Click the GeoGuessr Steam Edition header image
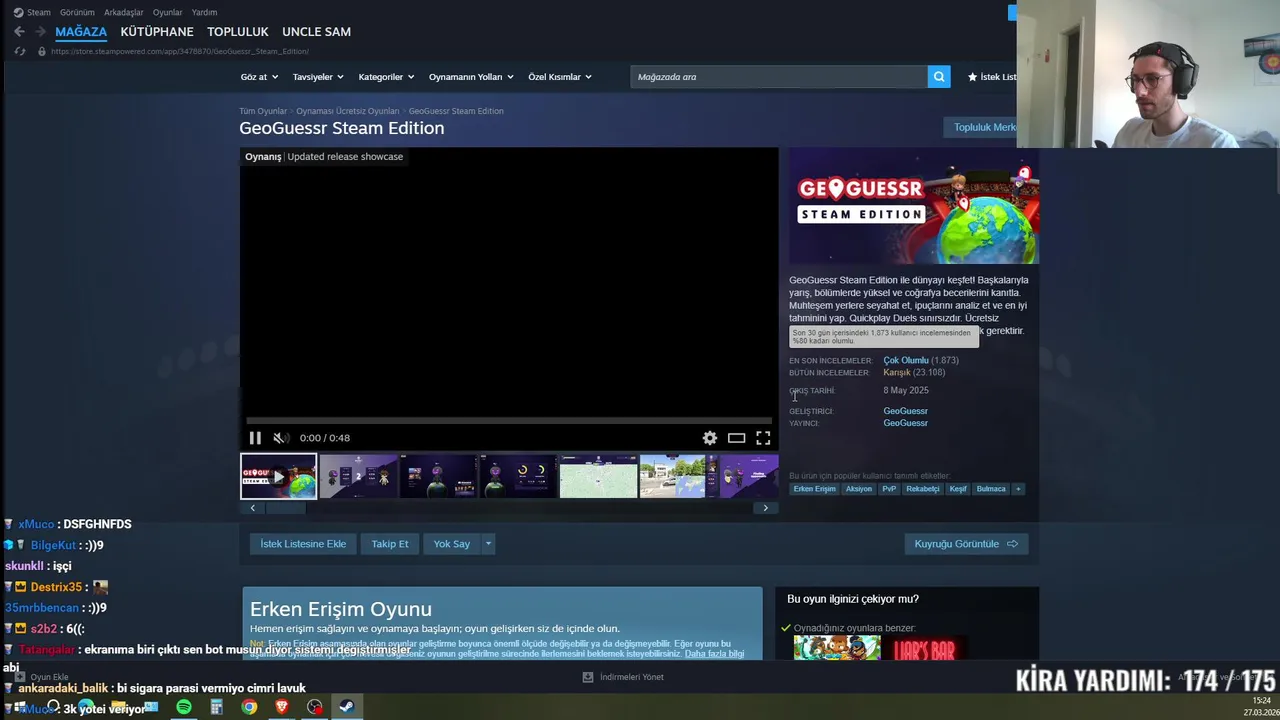Screen dimensions: 1280x720 point(914,206)
